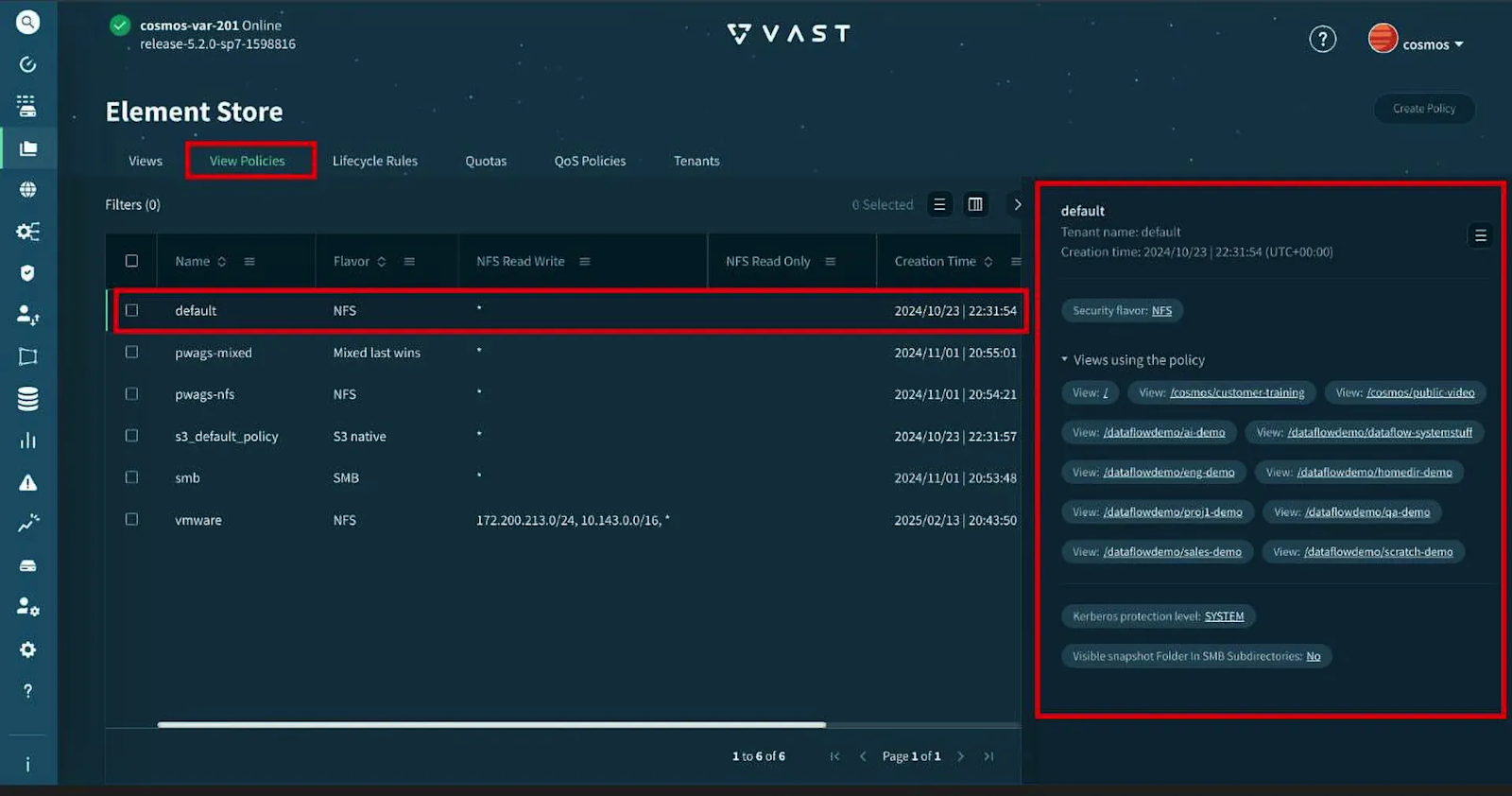Open the alert triangle icon in sidebar
The height and width of the screenshot is (796, 1512).
click(27, 482)
